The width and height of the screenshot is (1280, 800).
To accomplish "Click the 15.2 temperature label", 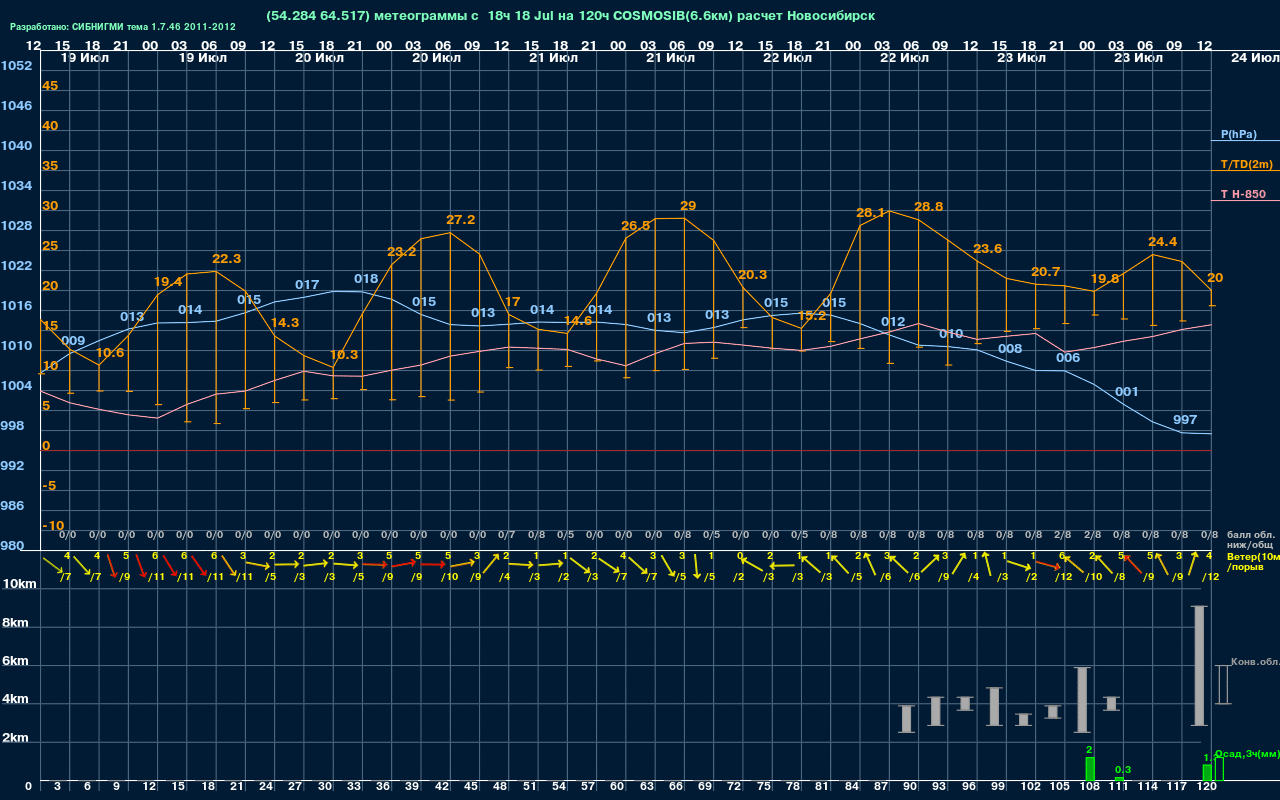I will (812, 315).
